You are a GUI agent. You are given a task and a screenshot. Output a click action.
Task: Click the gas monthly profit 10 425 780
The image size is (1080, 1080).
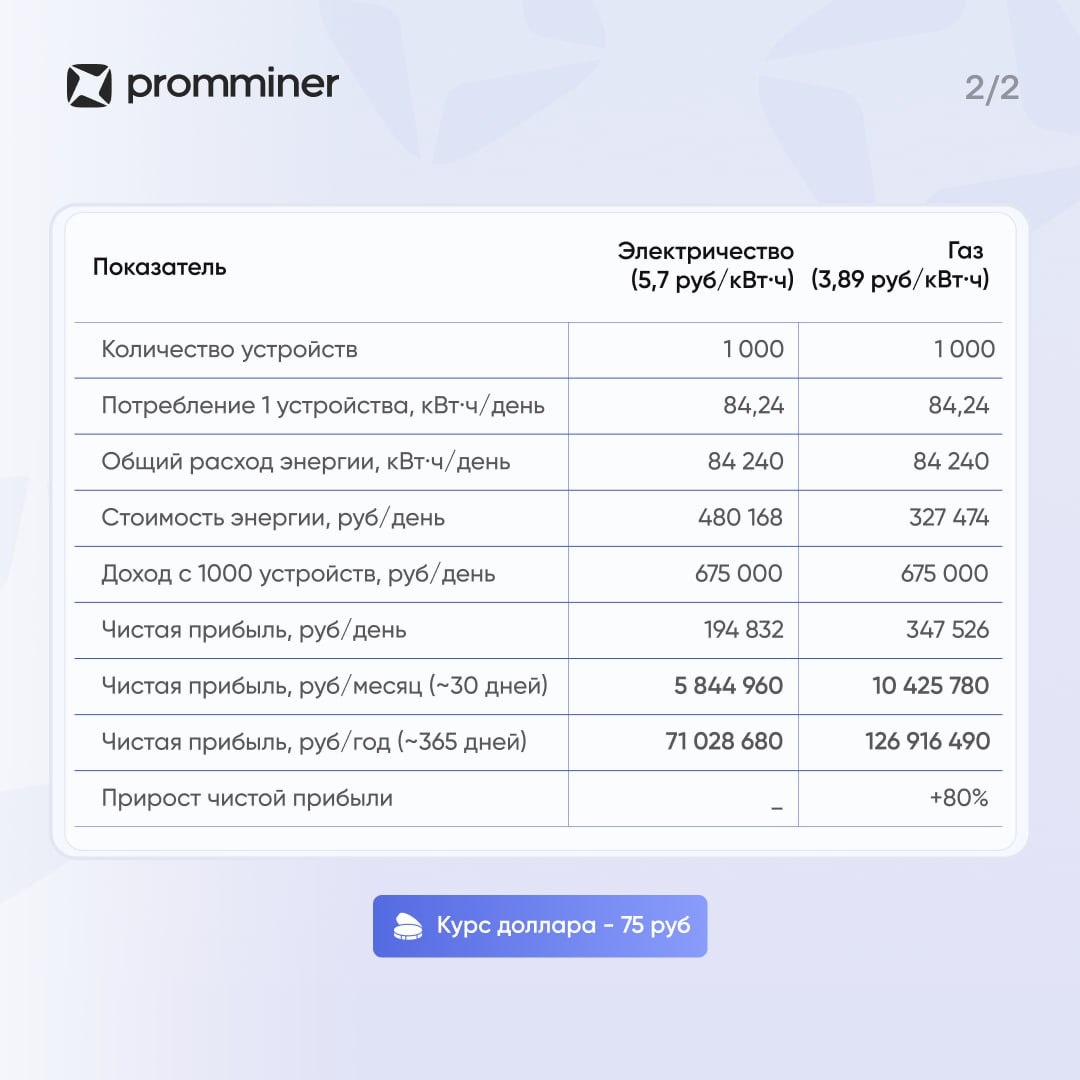[x=931, y=685]
